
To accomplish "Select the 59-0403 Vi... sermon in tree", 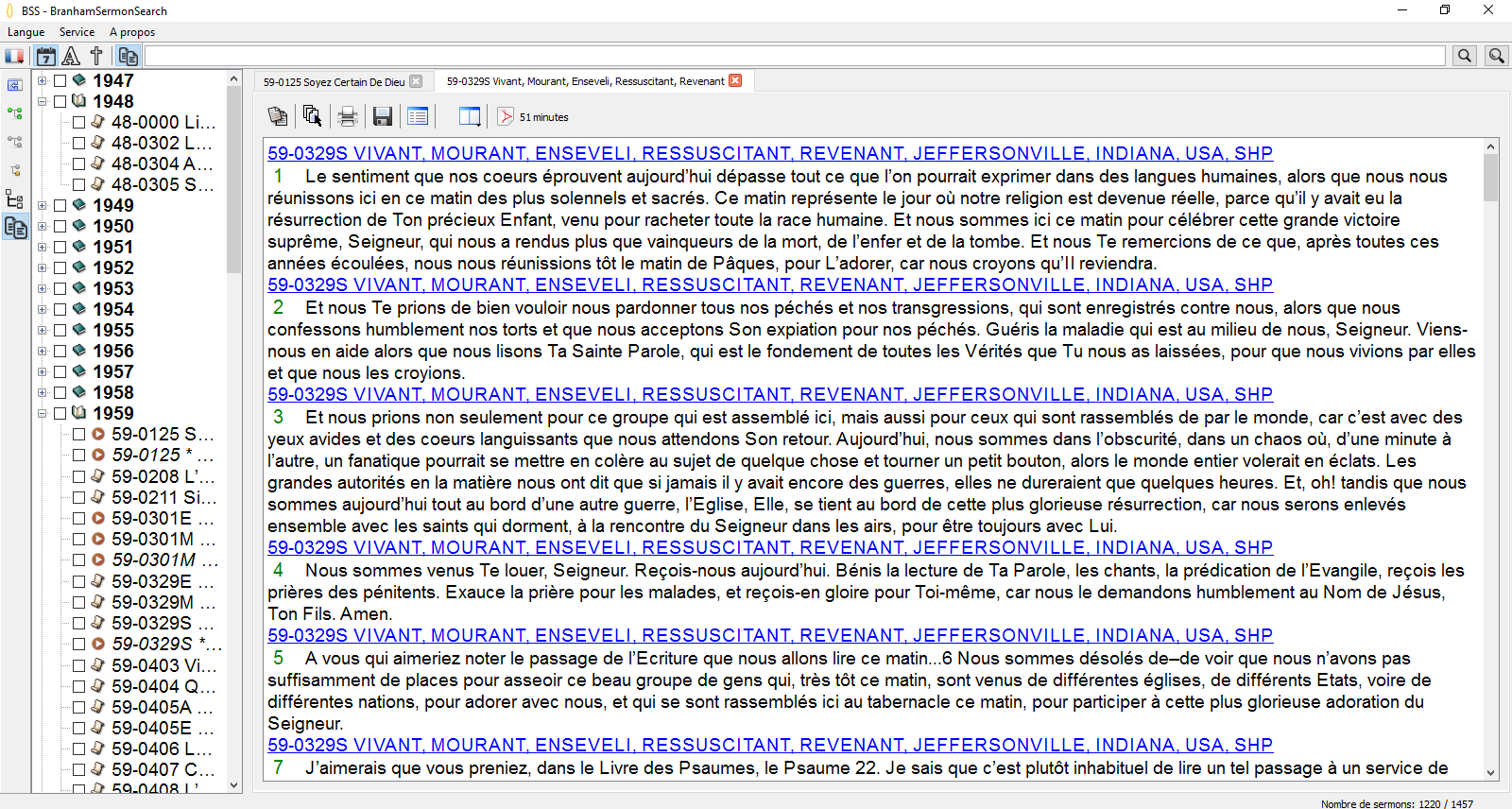I will tap(164, 665).
